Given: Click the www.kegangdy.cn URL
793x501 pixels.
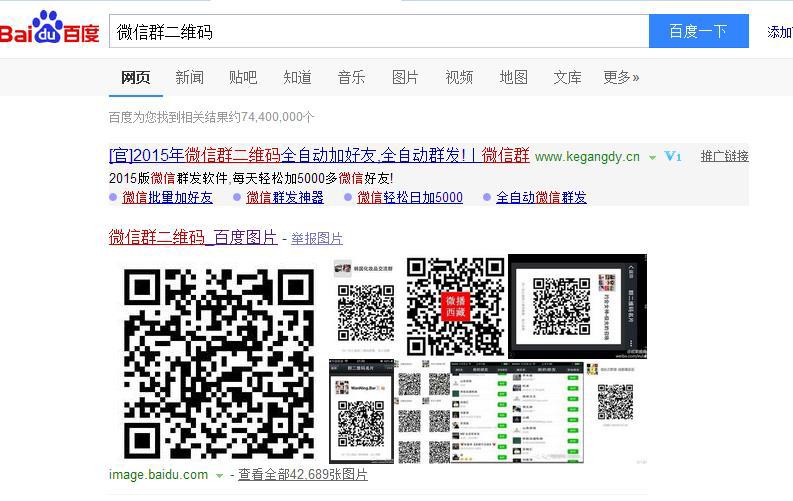Looking at the screenshot, I should (x=587, y=157).
